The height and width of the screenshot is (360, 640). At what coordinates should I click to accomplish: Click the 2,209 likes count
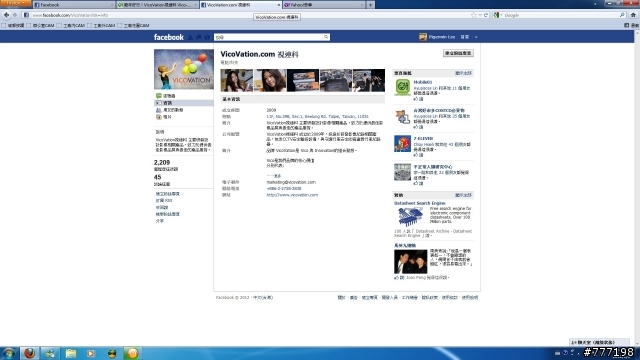coord(162,162)
